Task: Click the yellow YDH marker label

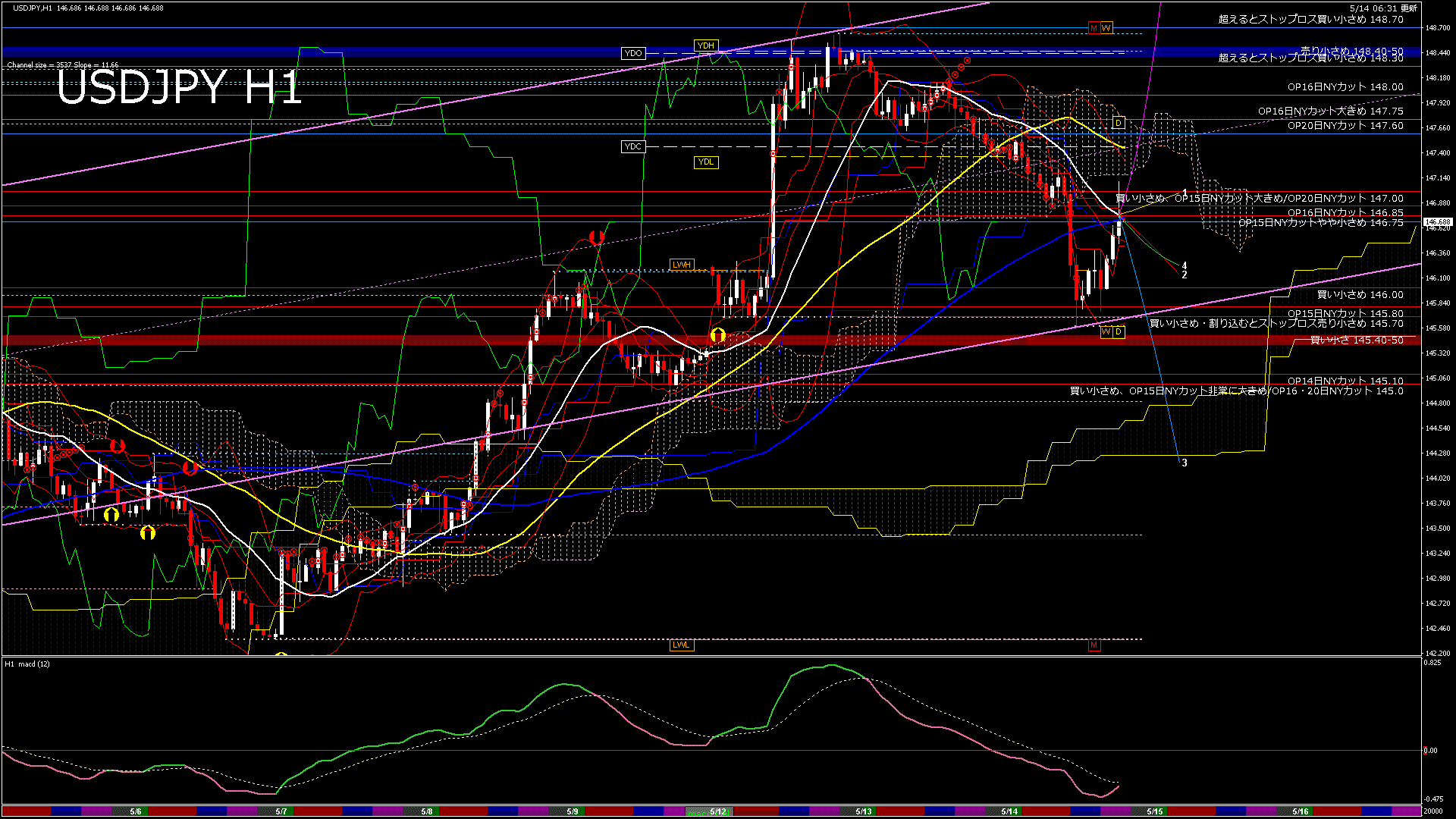Action: 705,46
